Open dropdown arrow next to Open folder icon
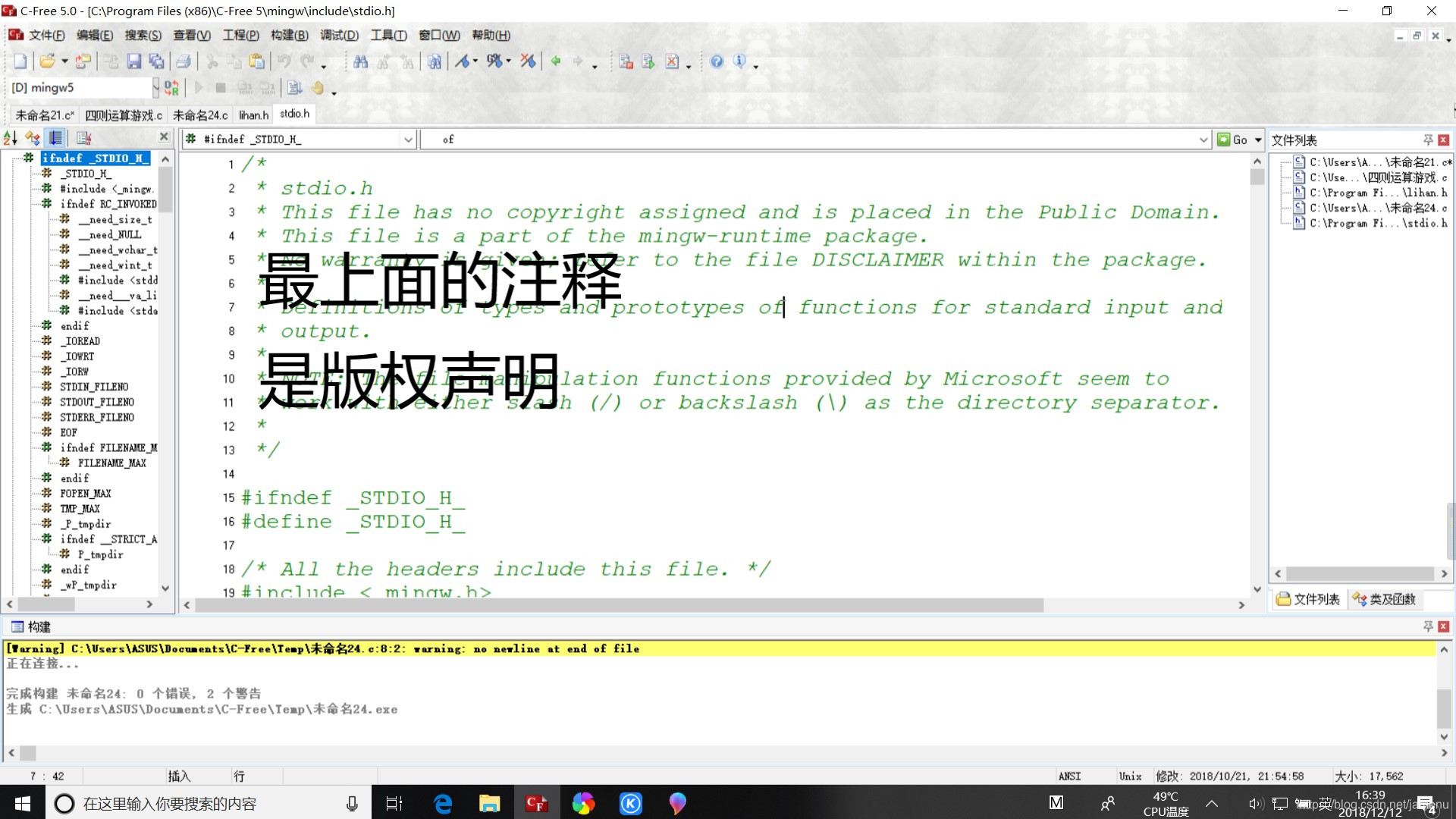1456x819 pixels. tap(64, 61)
